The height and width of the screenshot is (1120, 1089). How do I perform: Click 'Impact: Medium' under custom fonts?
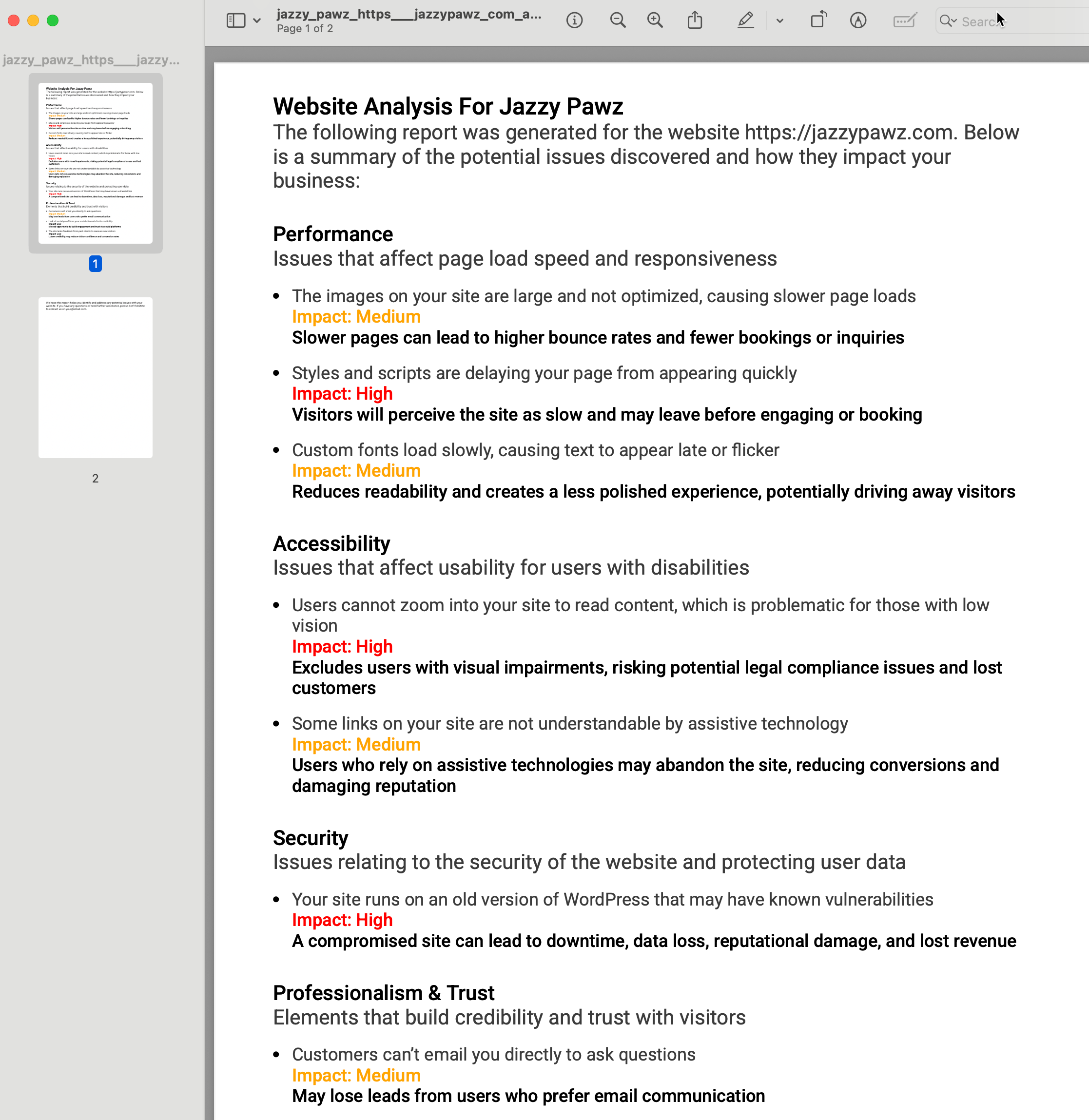pyautogui.click(x=356, y=470)
